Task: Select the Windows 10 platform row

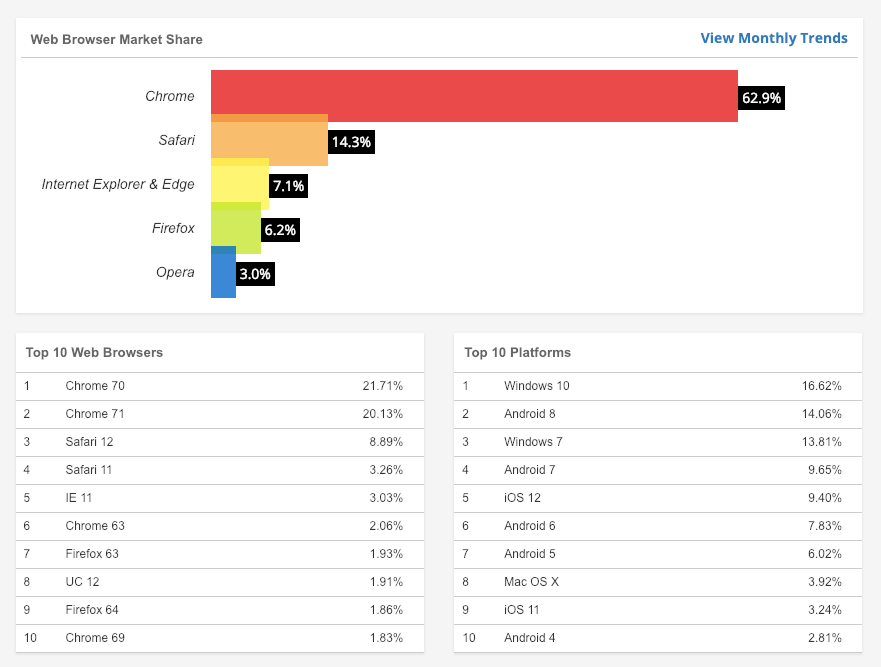Action: click(658, 386)
